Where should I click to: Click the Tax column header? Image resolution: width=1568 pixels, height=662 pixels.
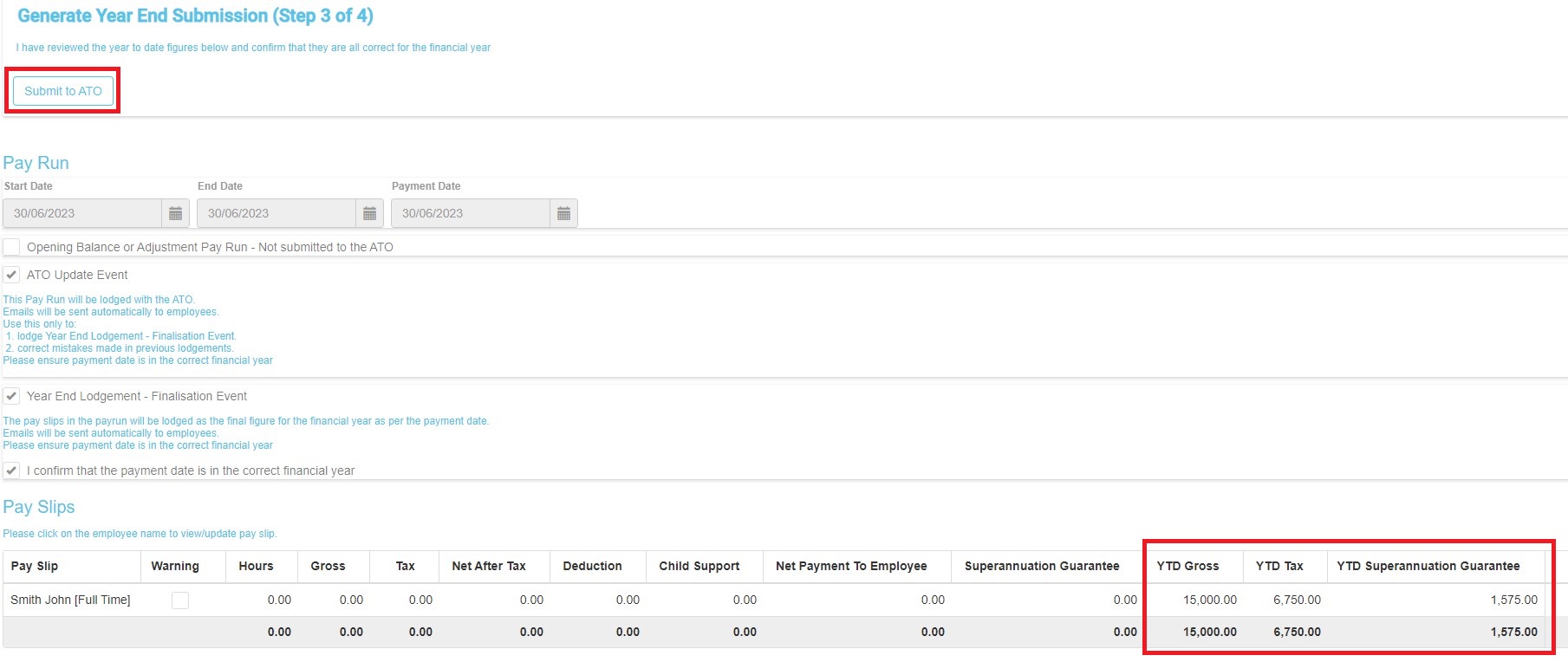pyautogui.click(x=406, y=566)
